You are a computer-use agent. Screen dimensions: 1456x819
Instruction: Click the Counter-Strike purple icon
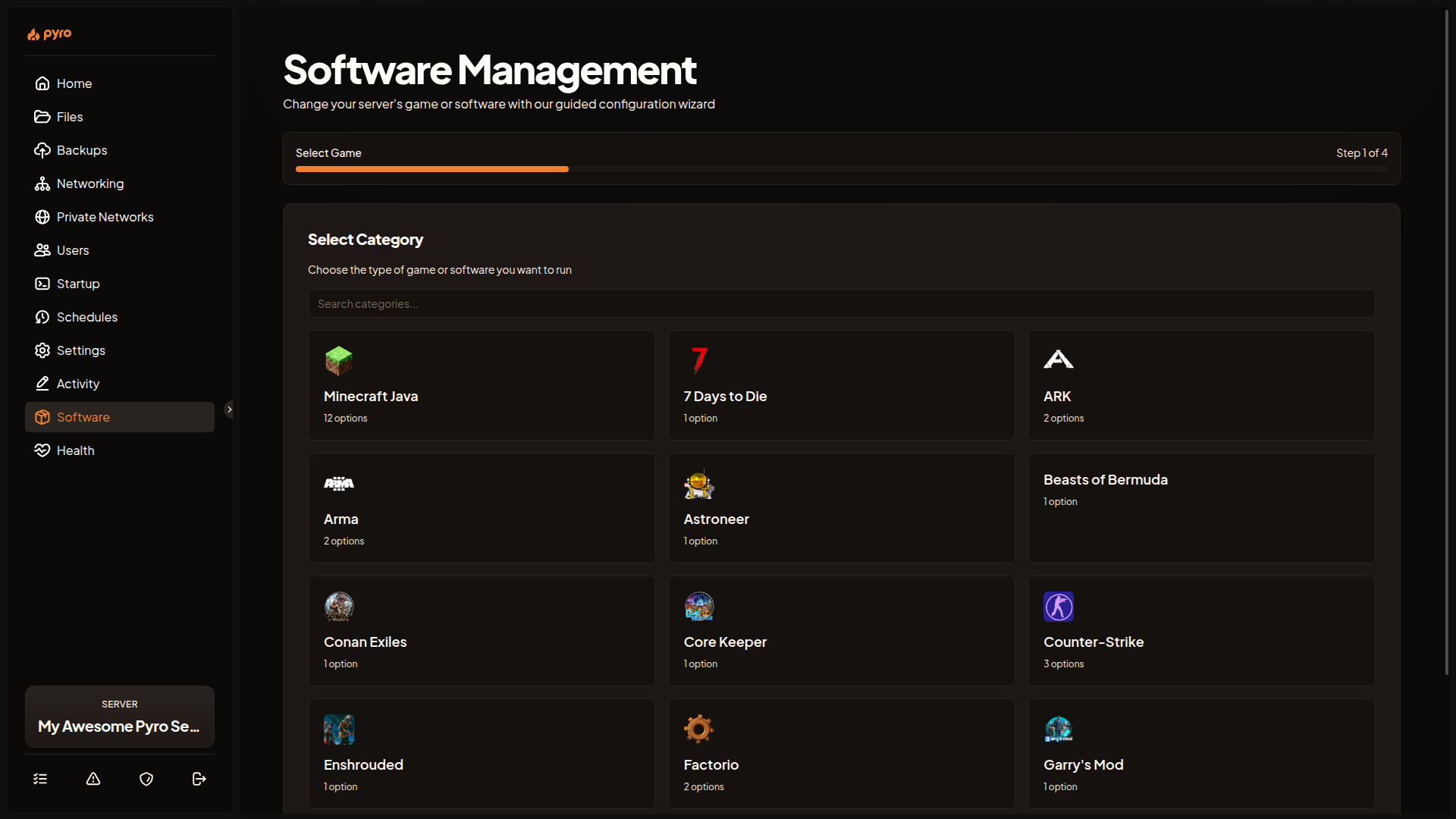pos(1059,607)
